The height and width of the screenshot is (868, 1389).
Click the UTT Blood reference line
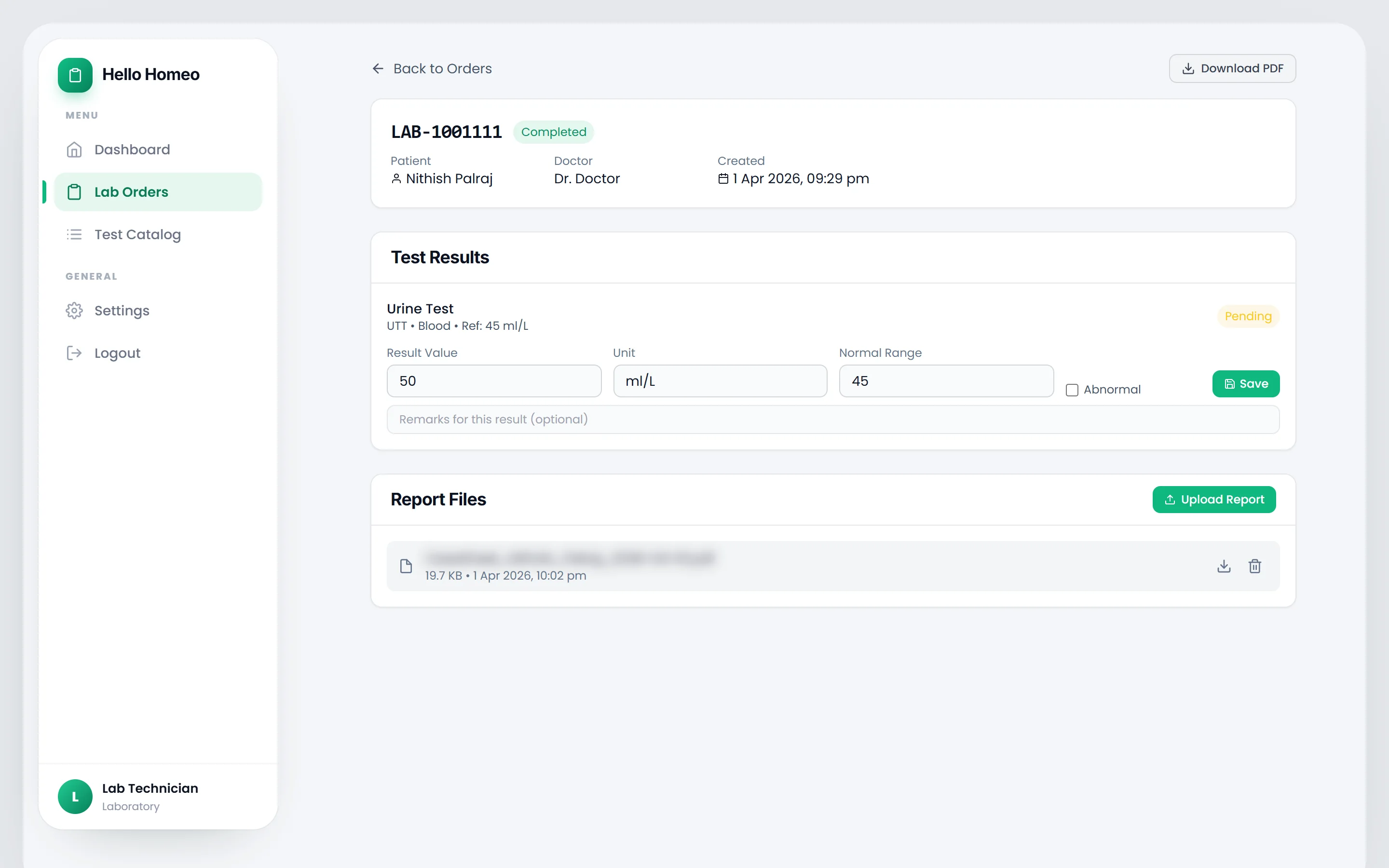click(x=457, y=326)
